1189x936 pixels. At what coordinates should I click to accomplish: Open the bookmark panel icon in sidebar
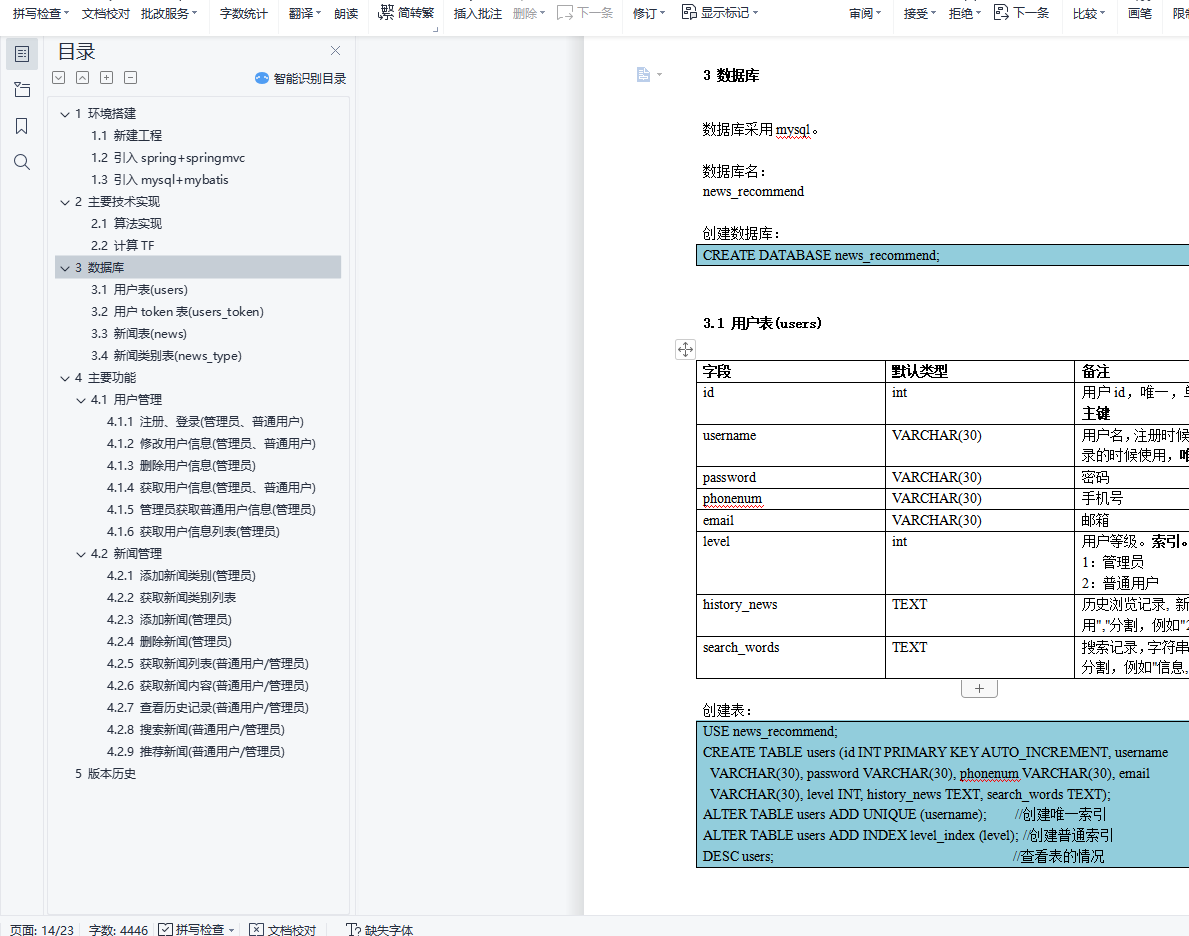click(x=22, y=126)
